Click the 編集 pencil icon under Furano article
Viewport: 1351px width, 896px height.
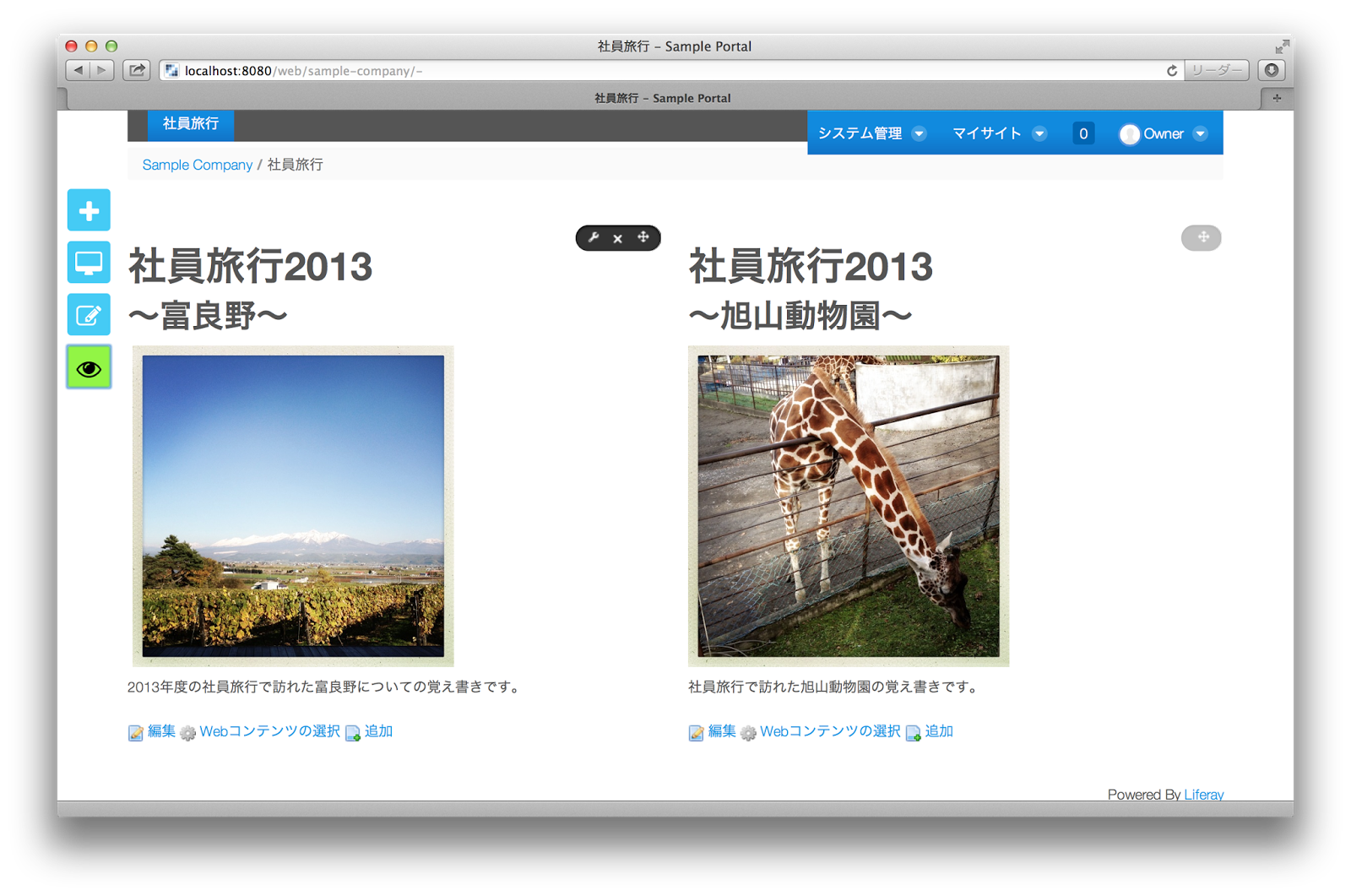tap(135, 733)
